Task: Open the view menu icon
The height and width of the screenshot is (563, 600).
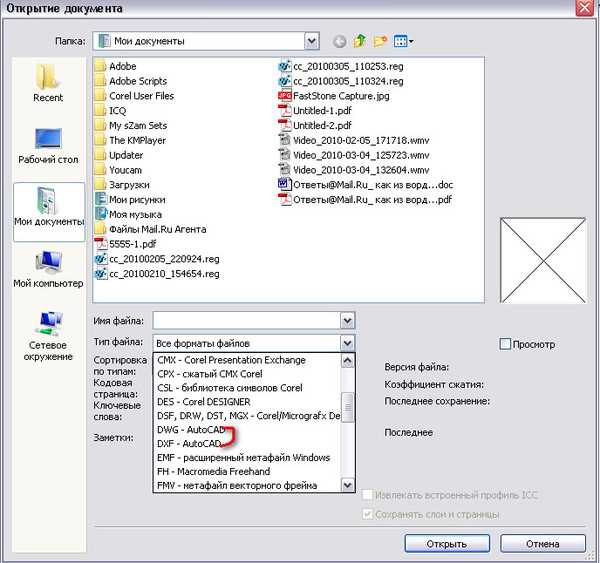Action: (400, 41)
